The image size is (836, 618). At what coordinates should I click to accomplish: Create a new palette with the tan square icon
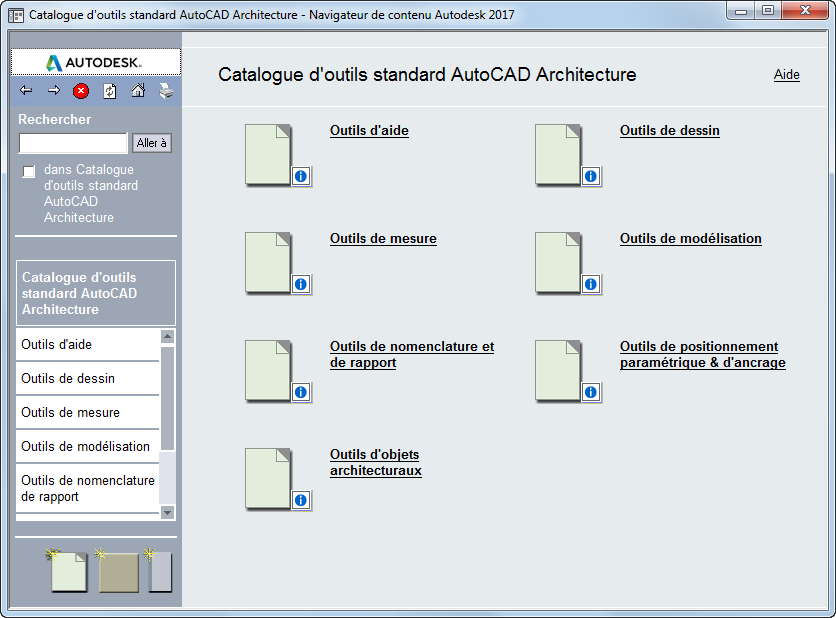pos(118,571)
